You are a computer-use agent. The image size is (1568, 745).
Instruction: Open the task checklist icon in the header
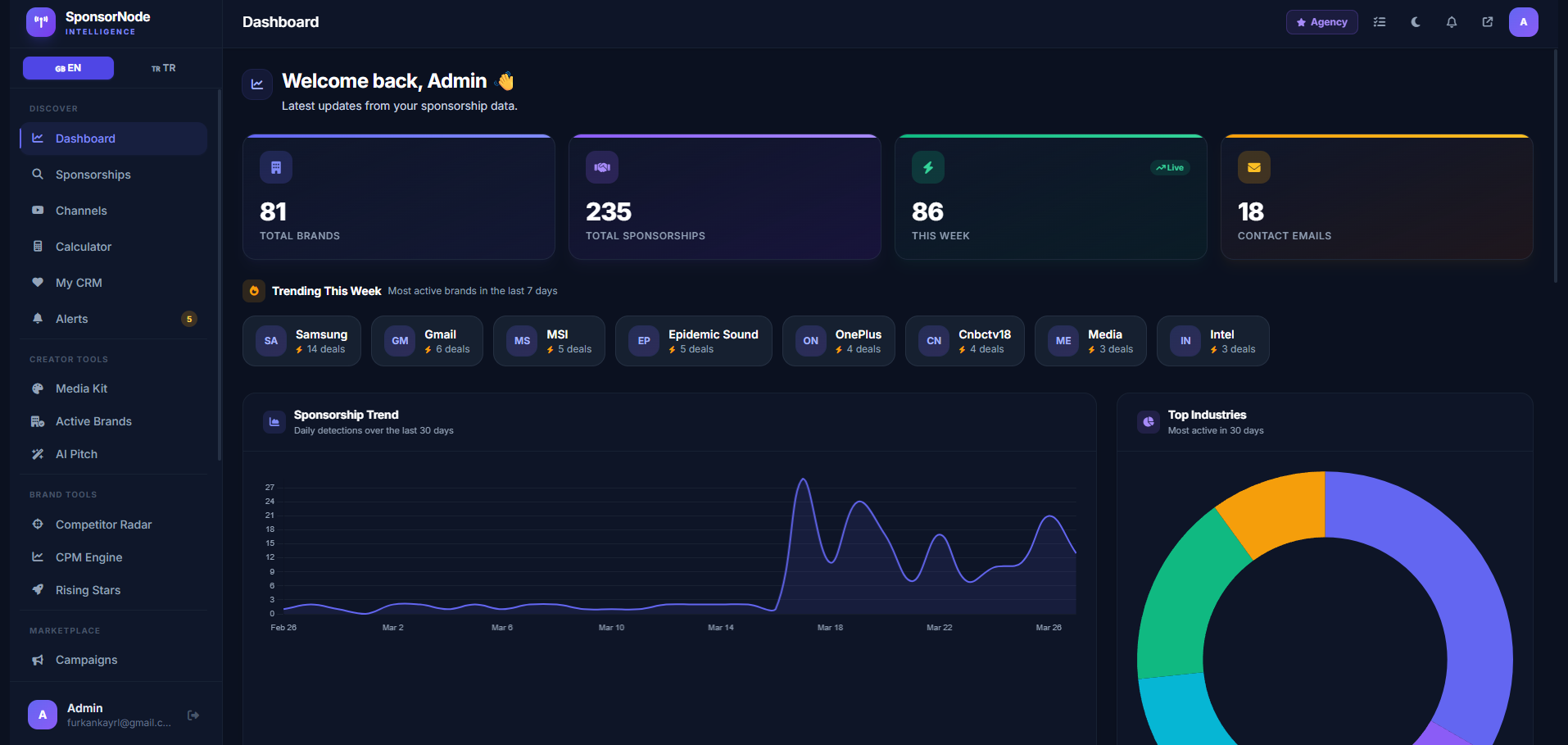(x=1379, y=22)
